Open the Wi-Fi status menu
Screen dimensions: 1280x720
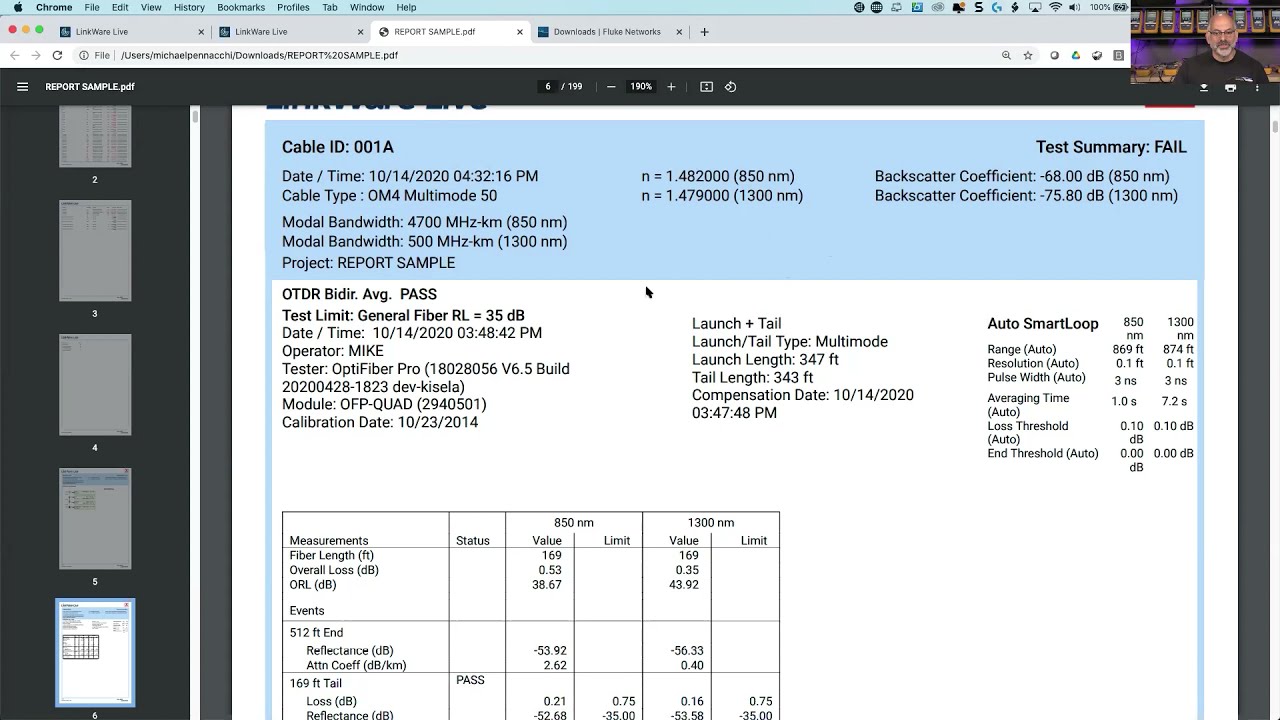click(x=1055, y=7)
